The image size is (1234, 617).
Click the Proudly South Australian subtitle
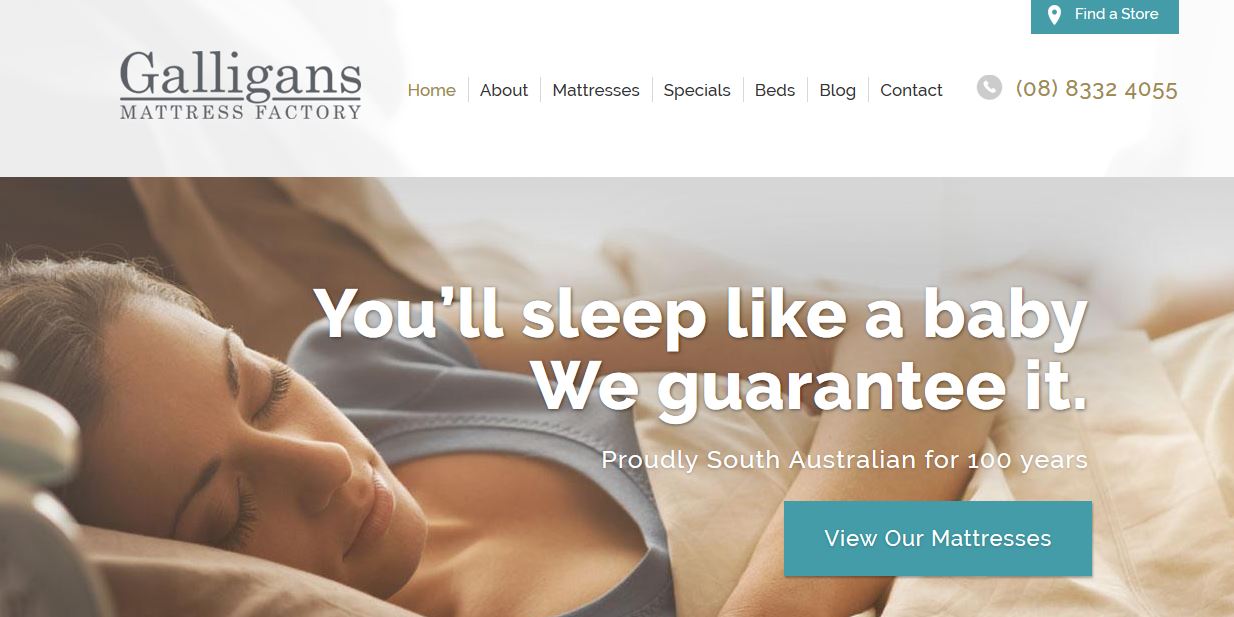[x=844, y=460]
